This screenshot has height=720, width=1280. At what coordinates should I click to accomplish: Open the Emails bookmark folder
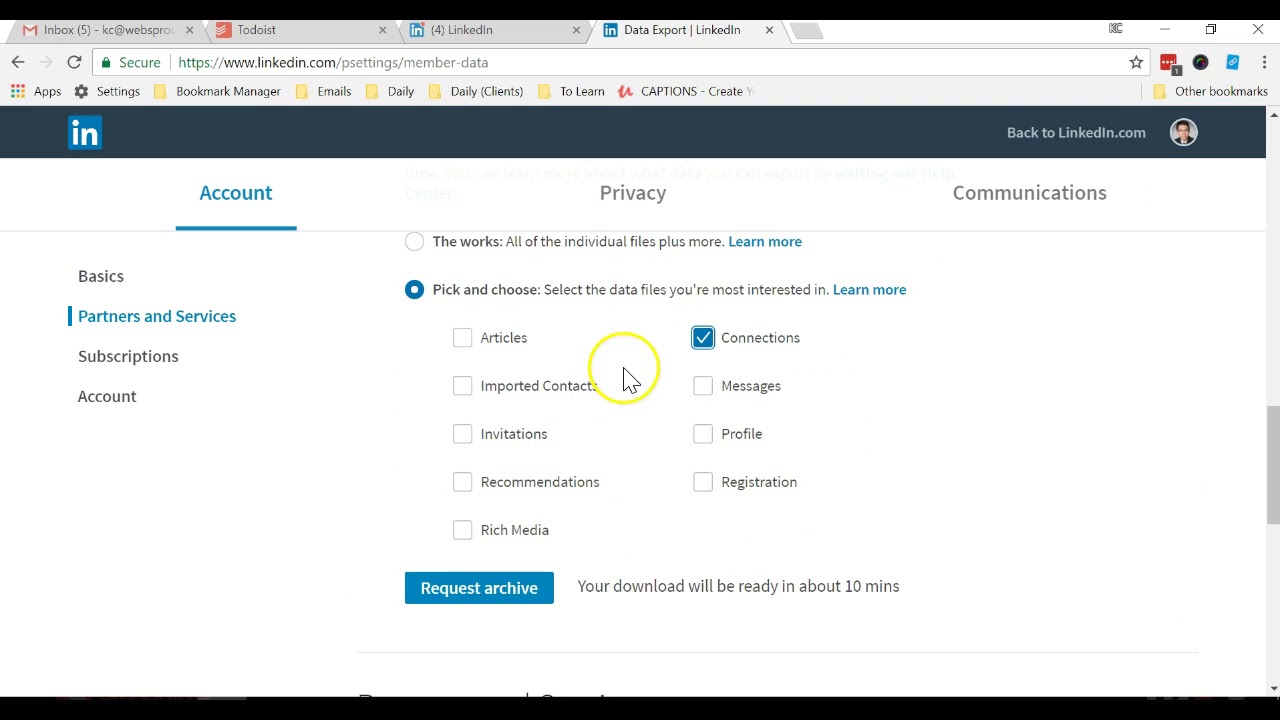pos(323,91)
